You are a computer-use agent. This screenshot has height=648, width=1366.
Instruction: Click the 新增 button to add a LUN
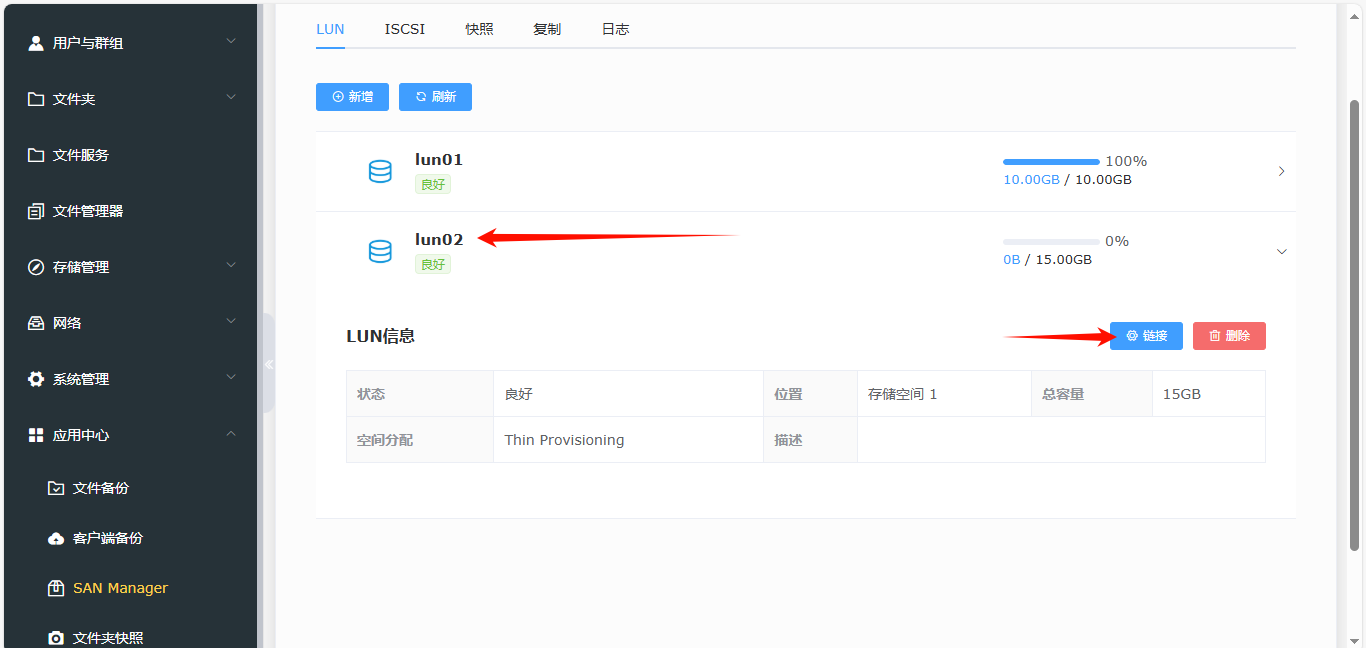[x=352, y=96]
